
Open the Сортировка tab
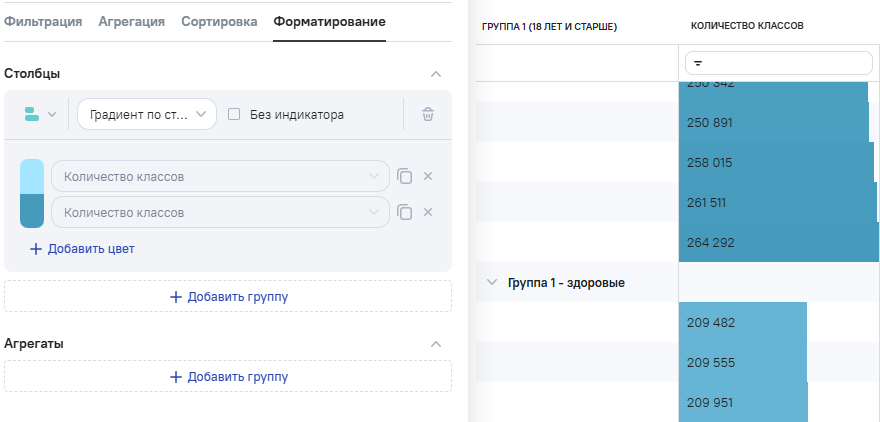click(x=219, y=22)
